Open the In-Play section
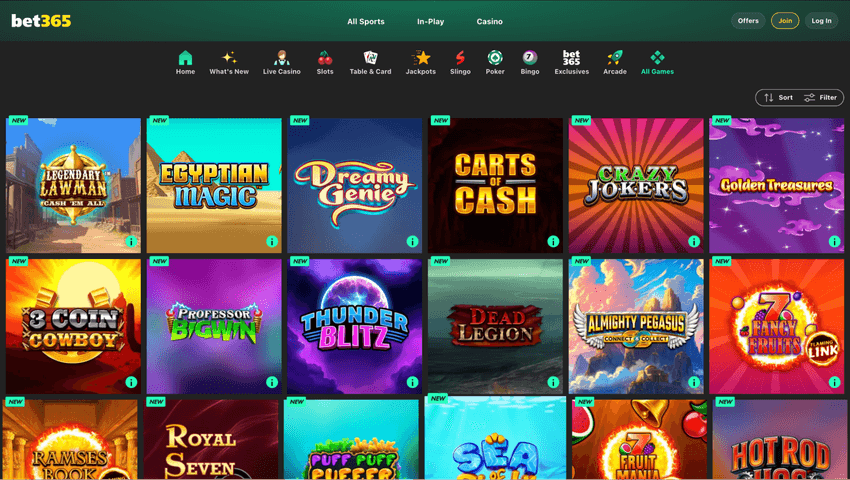The image size is (850, 480). coord(430,21)
